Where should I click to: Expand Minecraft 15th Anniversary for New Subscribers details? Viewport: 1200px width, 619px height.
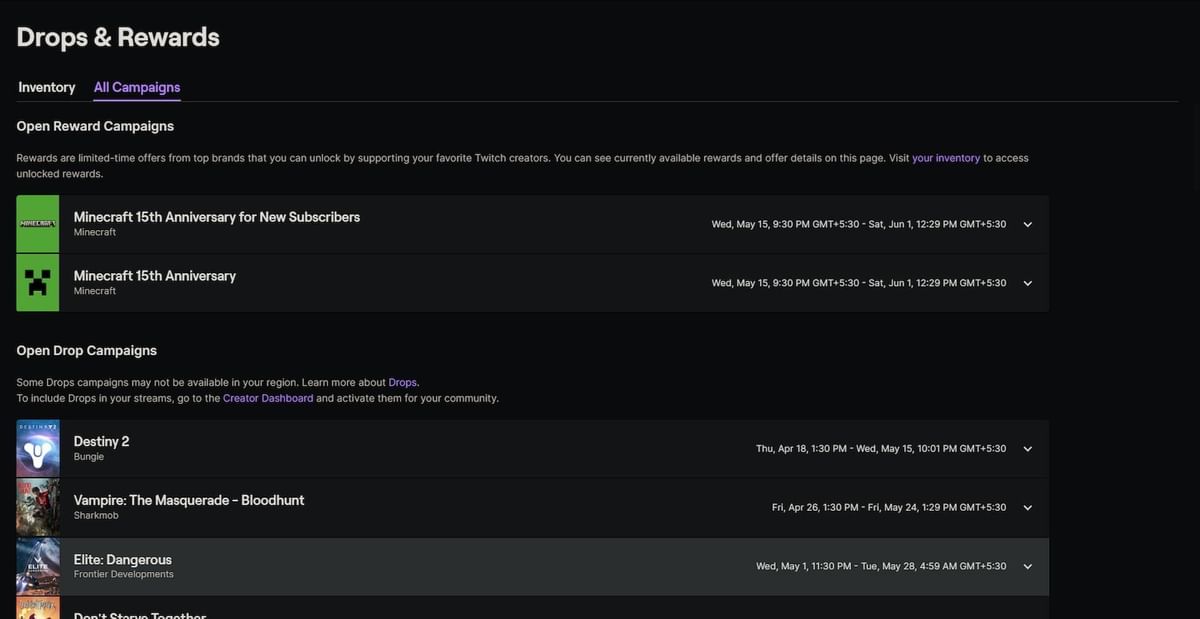[x=1027, y=224]
